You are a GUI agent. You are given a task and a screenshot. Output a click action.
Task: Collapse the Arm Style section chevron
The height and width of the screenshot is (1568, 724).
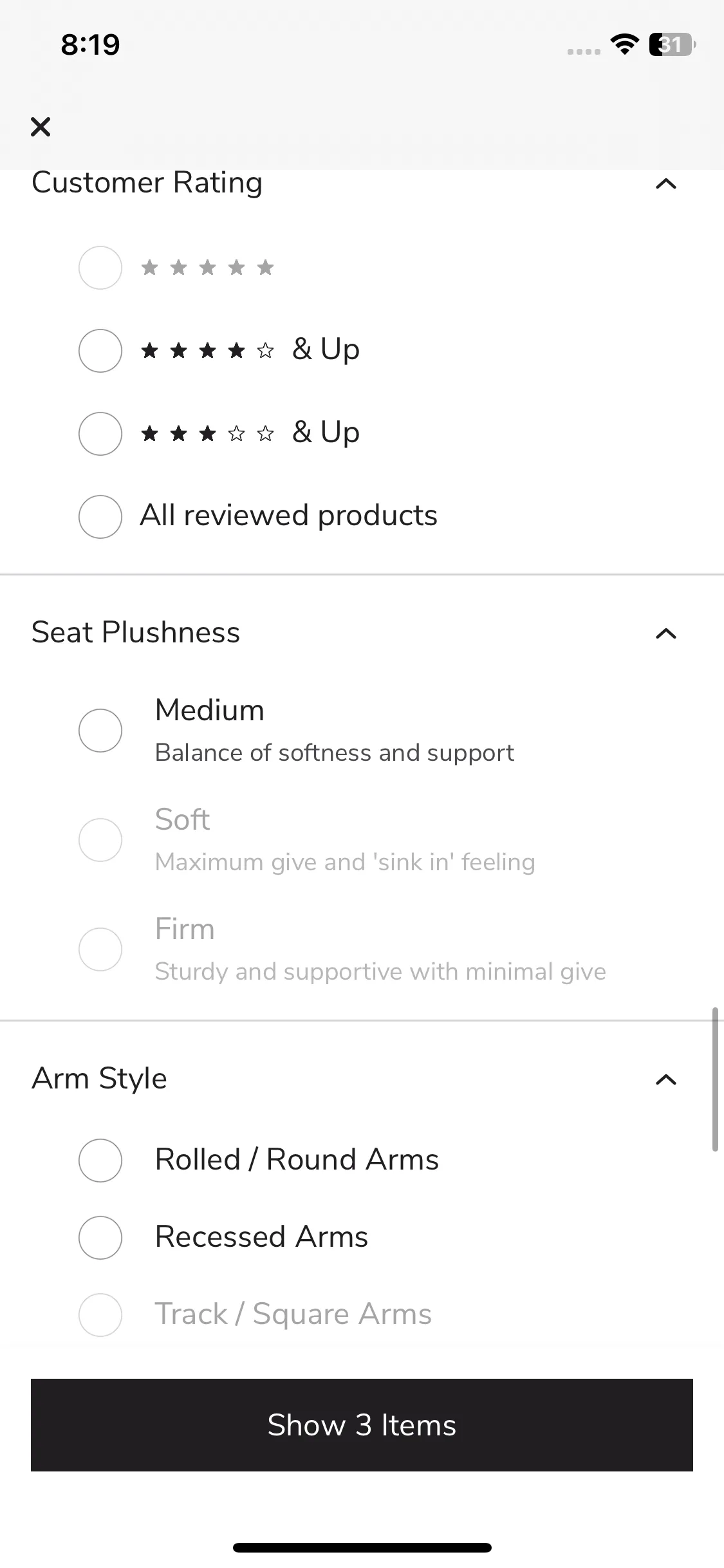[666, 1079]
